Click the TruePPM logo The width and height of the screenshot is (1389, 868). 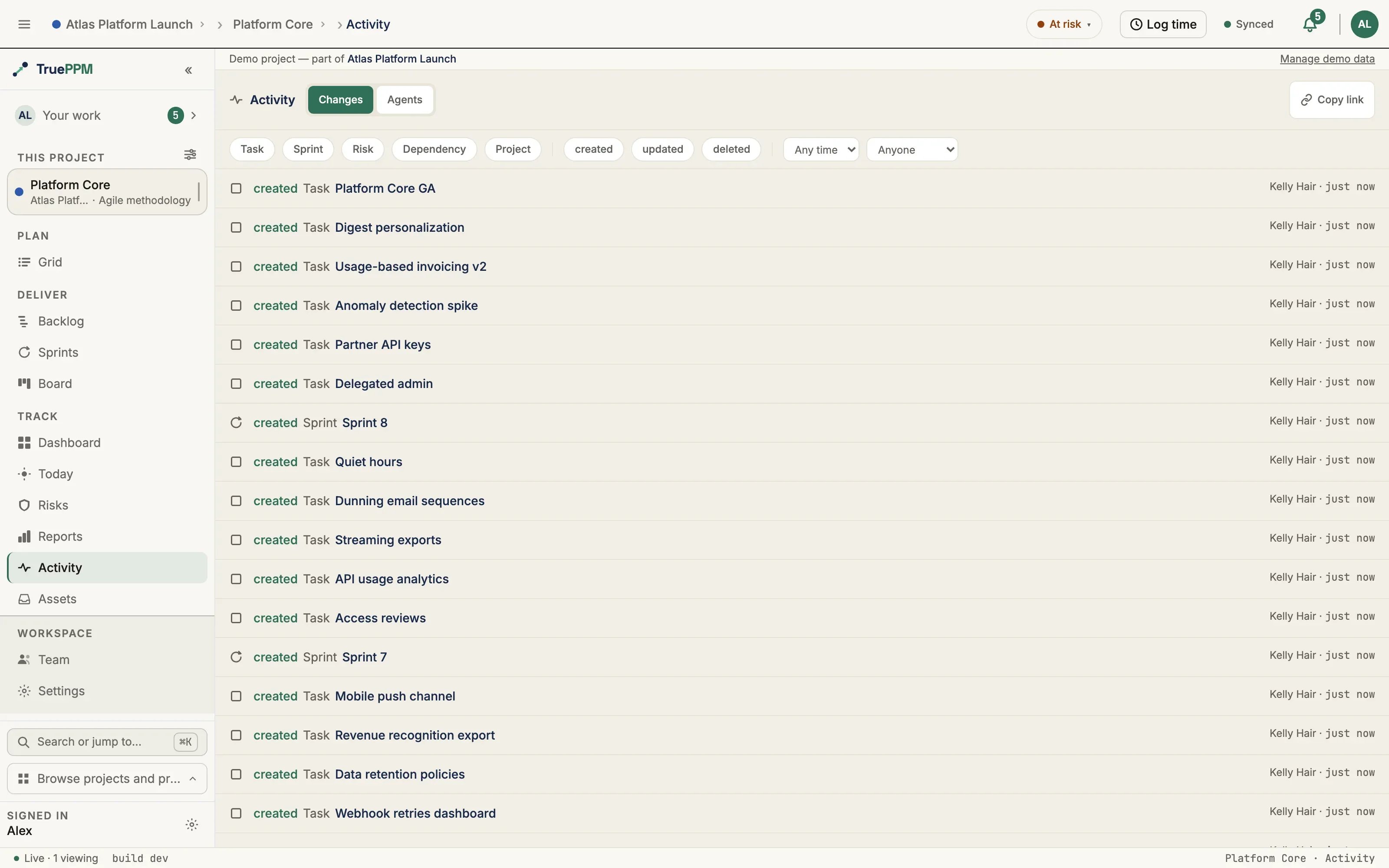pos(53,69)
